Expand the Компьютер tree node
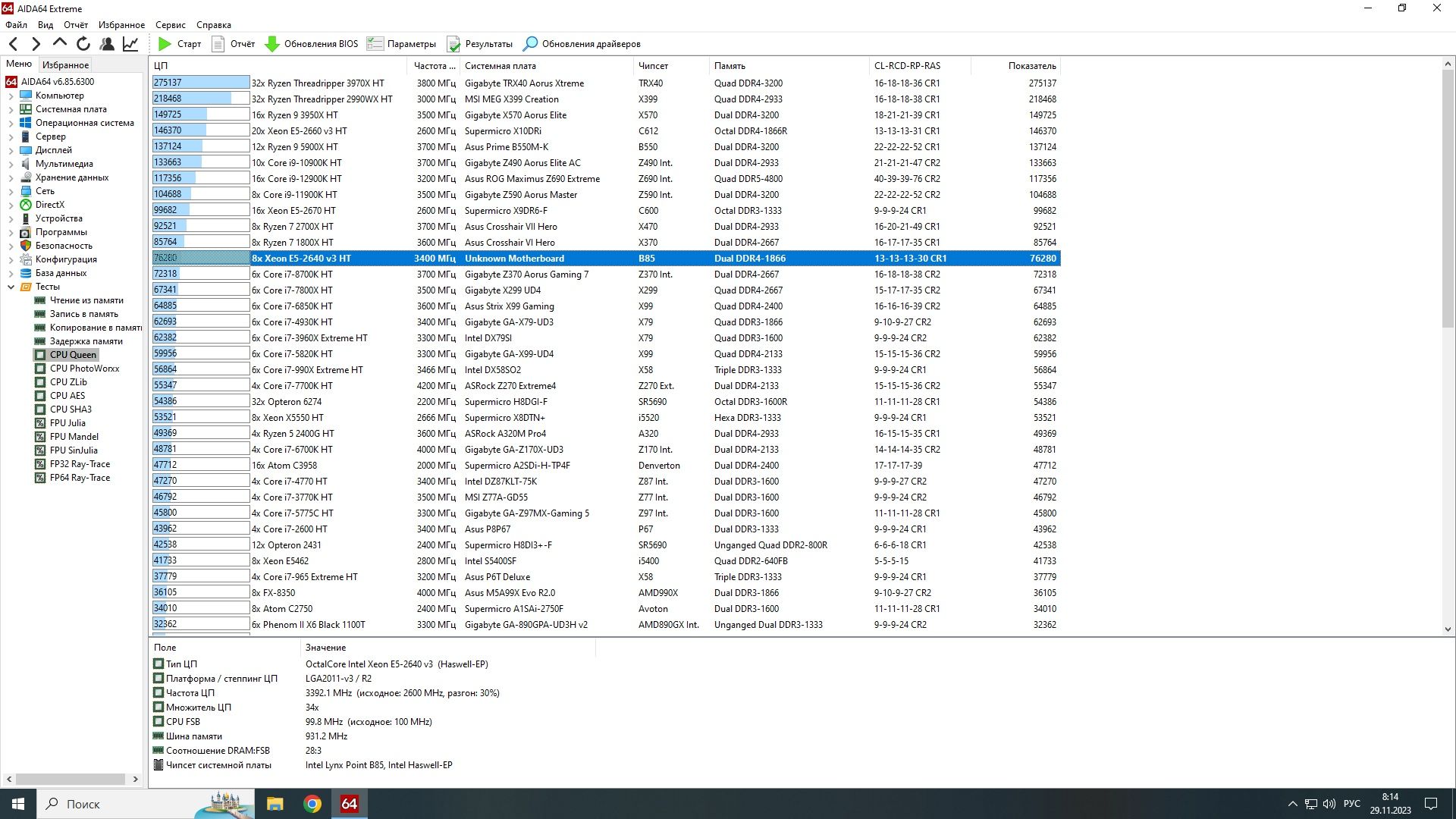 (11, 96)
